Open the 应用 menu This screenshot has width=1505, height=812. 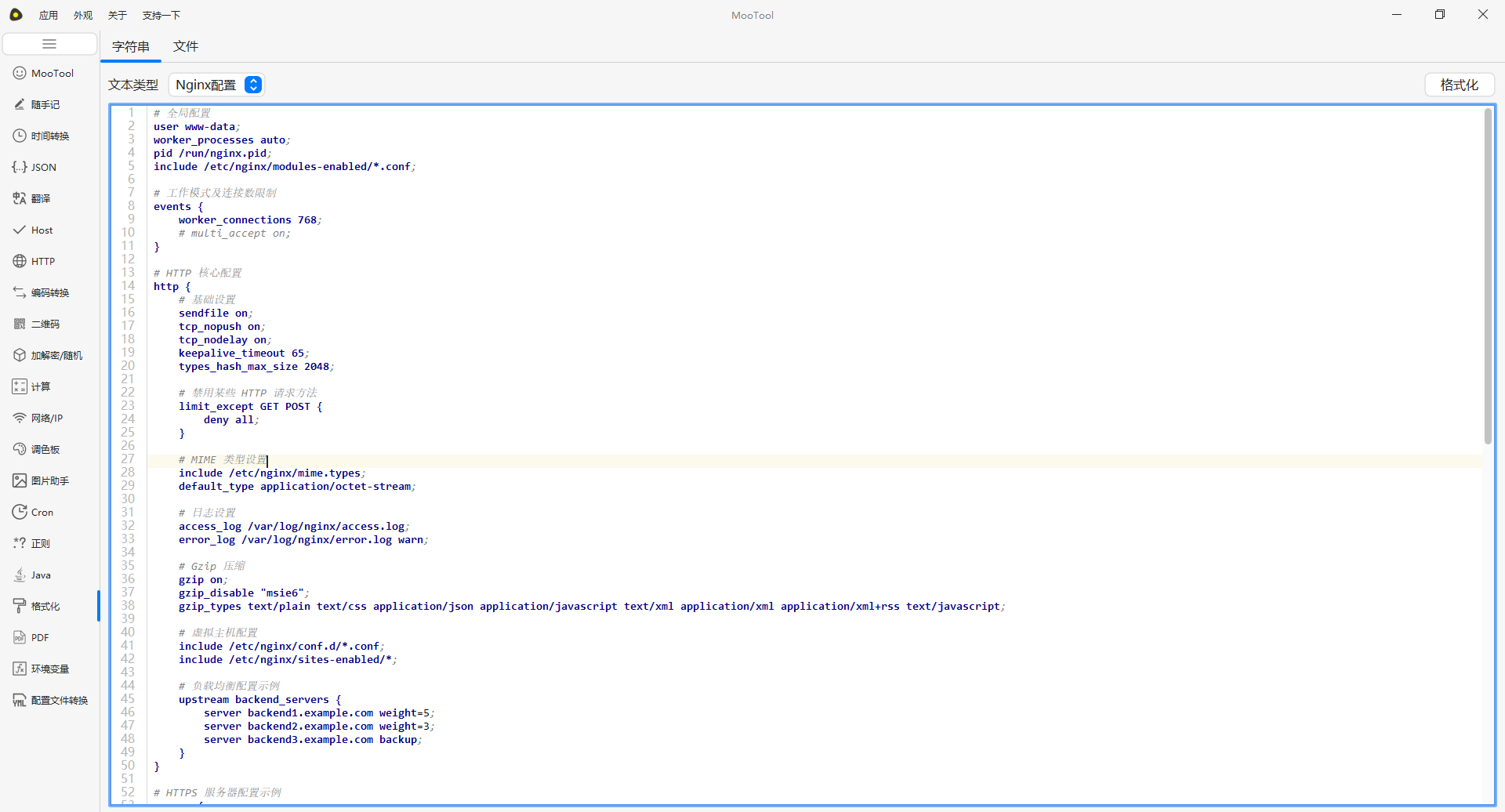click(49, 15)
